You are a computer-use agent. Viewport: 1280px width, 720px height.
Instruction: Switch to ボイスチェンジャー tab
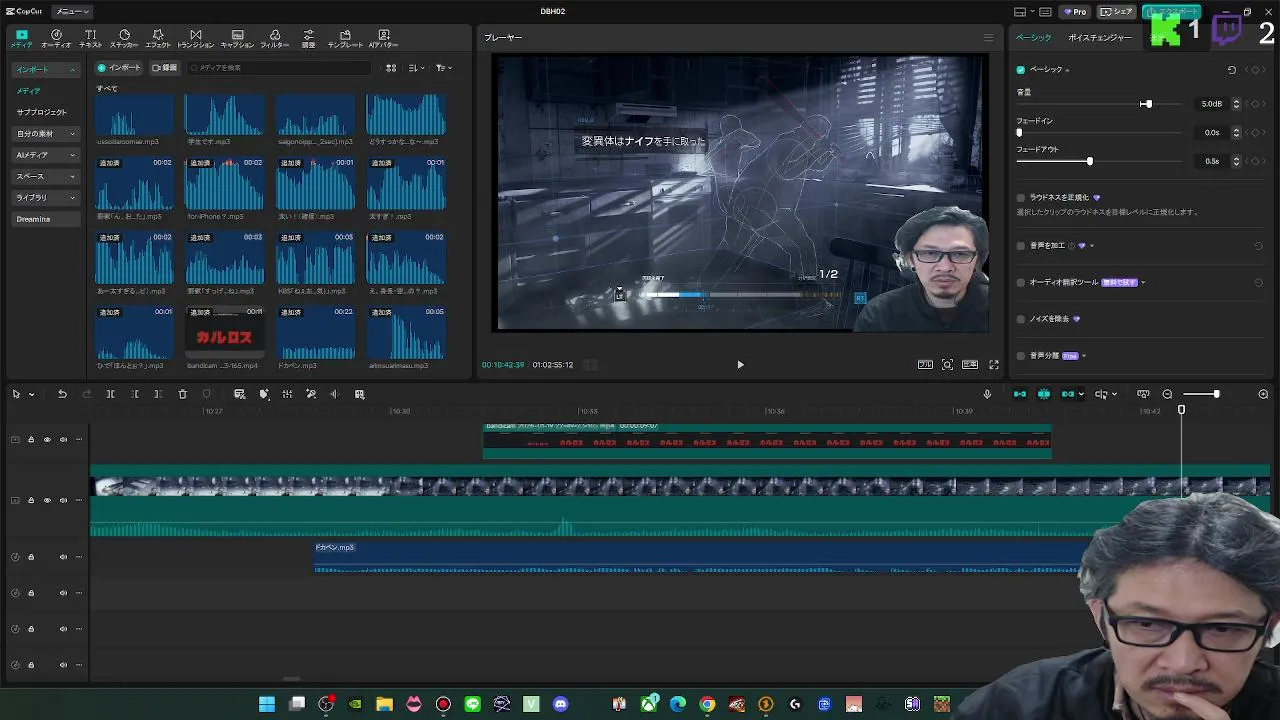[x=1100, y=38]
